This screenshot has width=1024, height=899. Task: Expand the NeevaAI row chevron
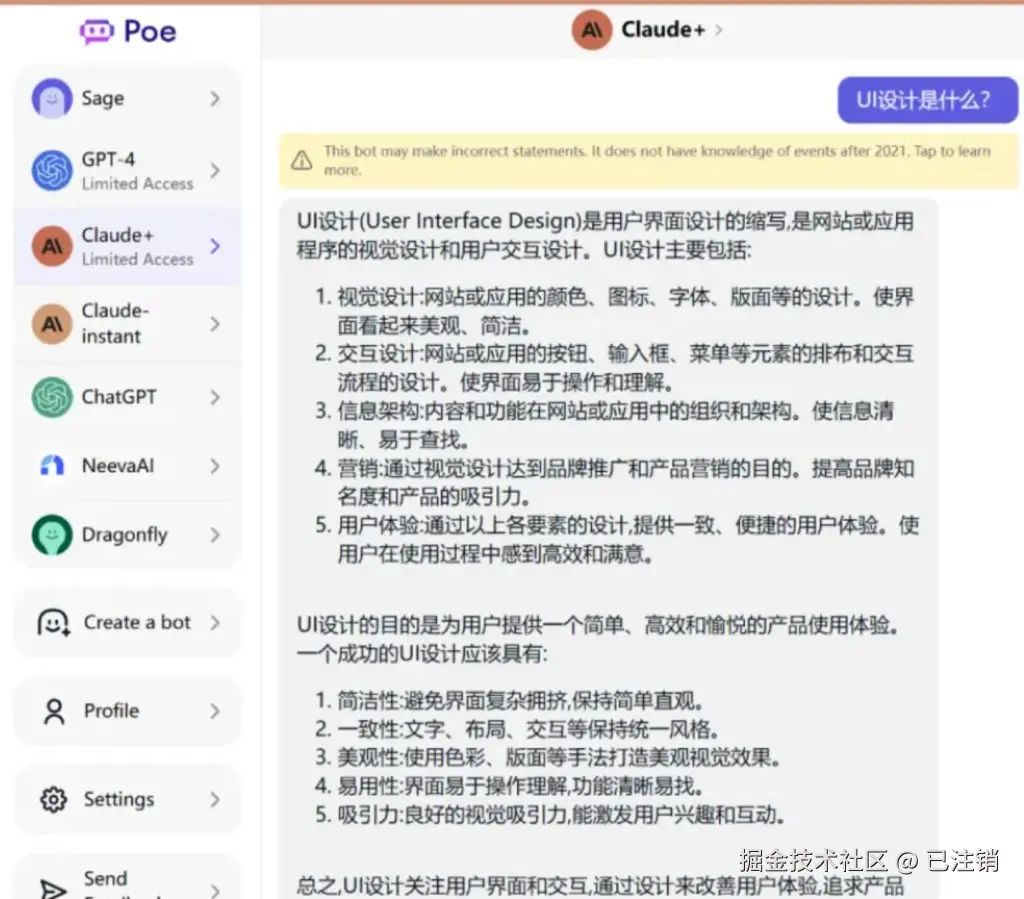point(215,465)
